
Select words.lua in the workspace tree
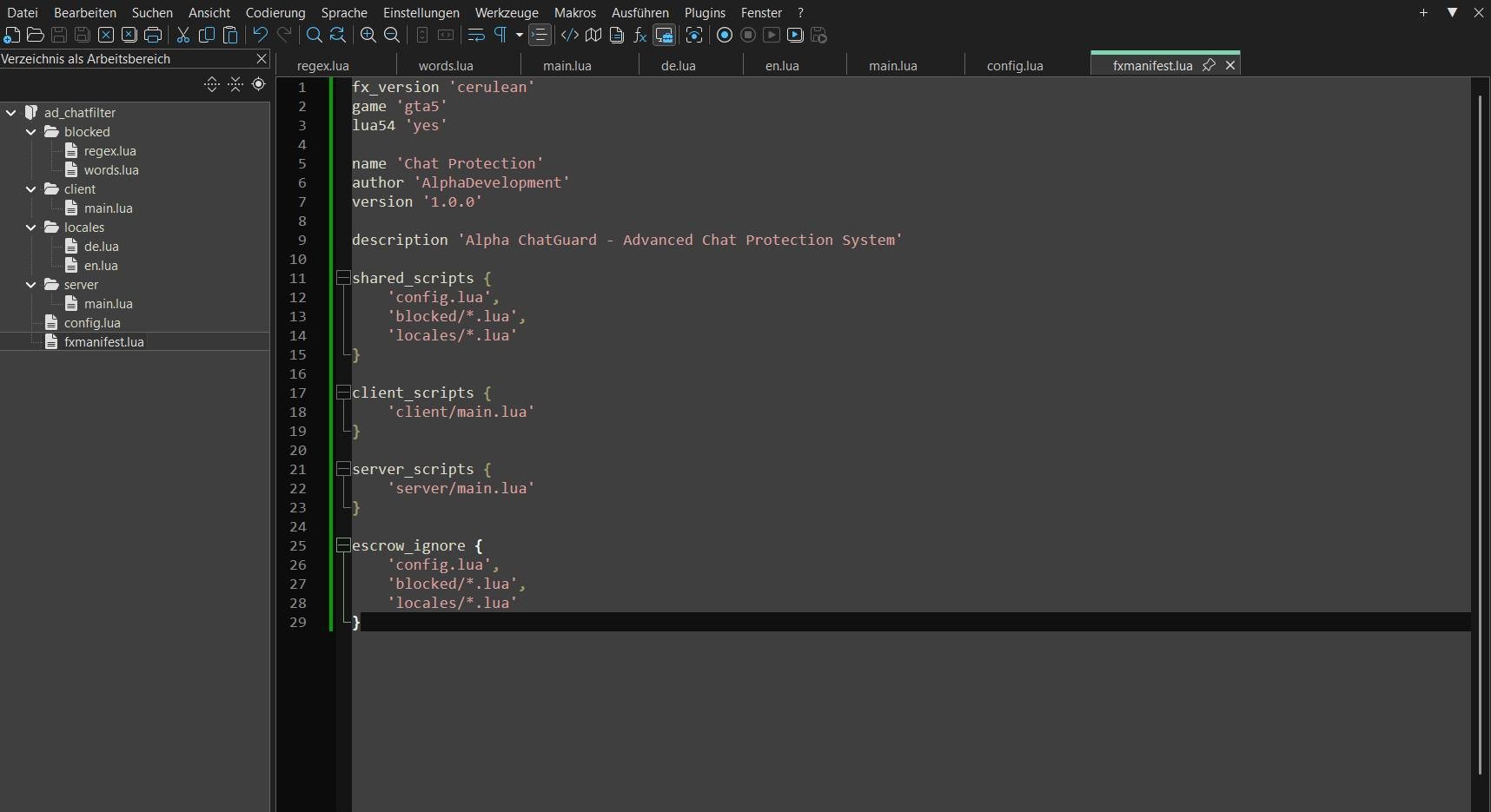tap(111, 170)
